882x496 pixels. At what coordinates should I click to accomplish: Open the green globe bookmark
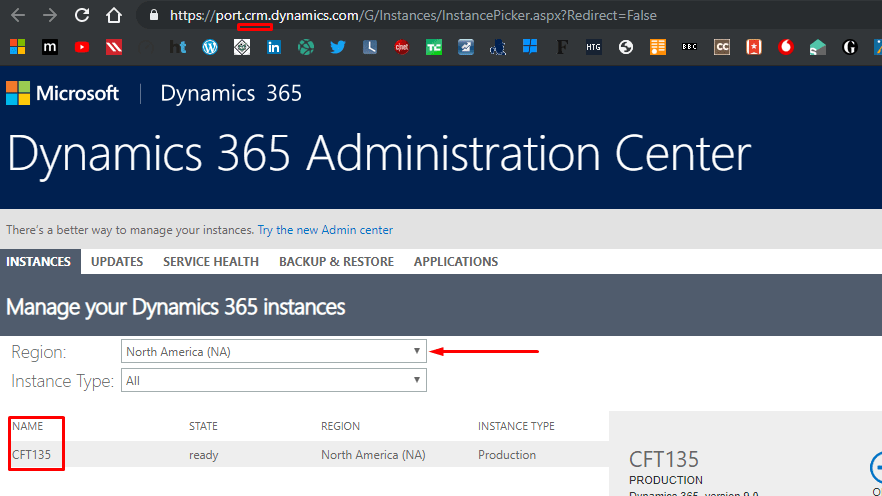pos(306,47)
